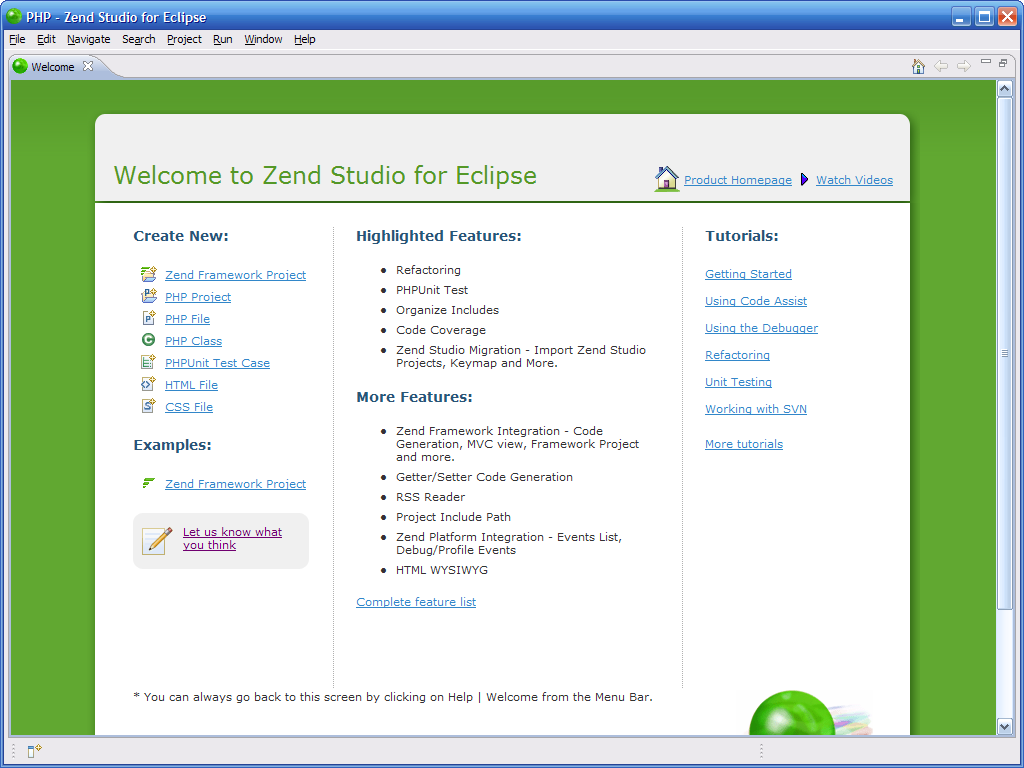The image size is (1024, 768).
Task: Click the house icon beside Product Homepage
Action: point(667,179)
